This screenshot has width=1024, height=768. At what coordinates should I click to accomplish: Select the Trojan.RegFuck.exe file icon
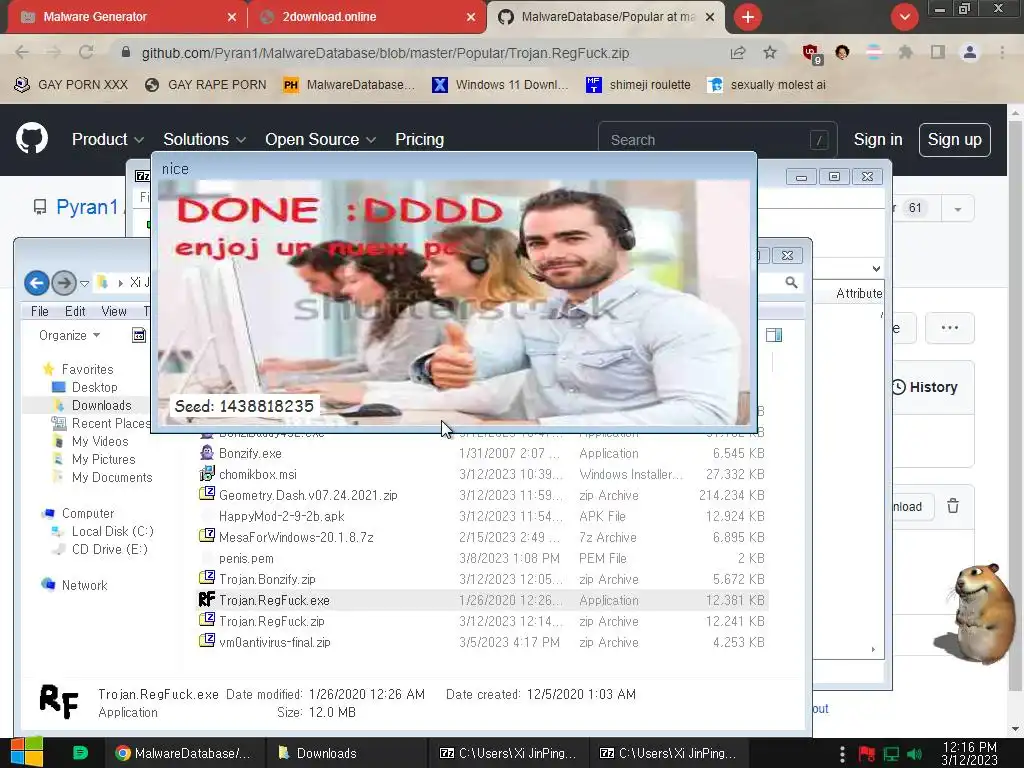(206, 600)
